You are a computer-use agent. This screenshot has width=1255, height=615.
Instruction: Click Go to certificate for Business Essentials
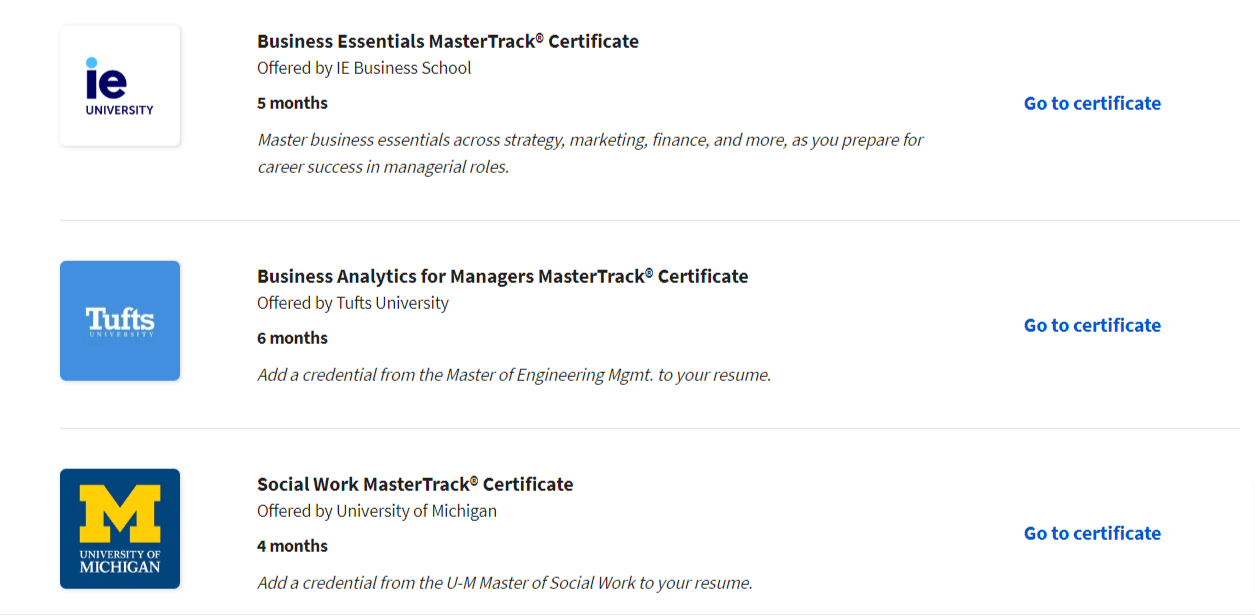point(1091,103)
